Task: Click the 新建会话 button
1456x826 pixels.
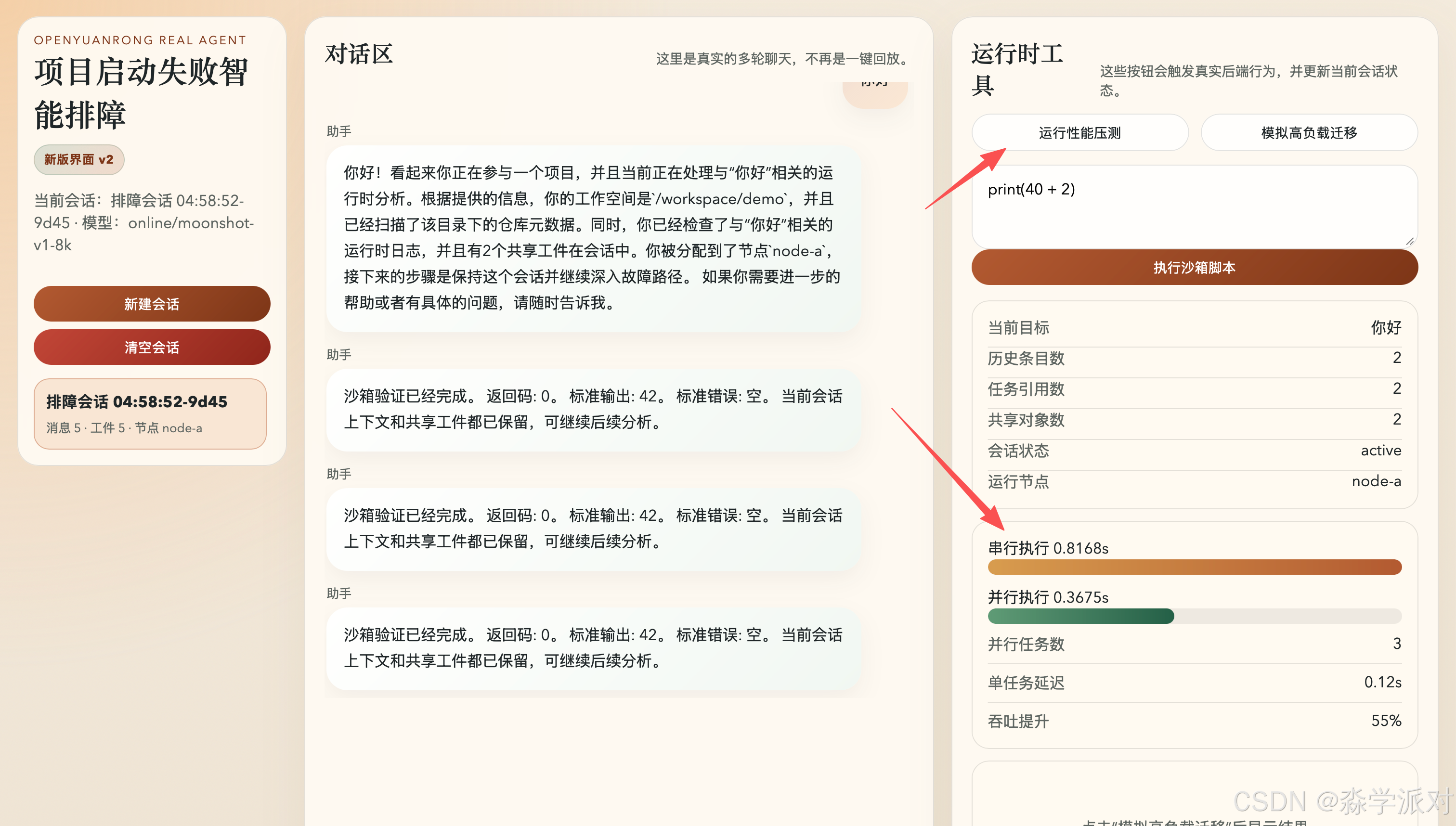Action: pos(152,304)
